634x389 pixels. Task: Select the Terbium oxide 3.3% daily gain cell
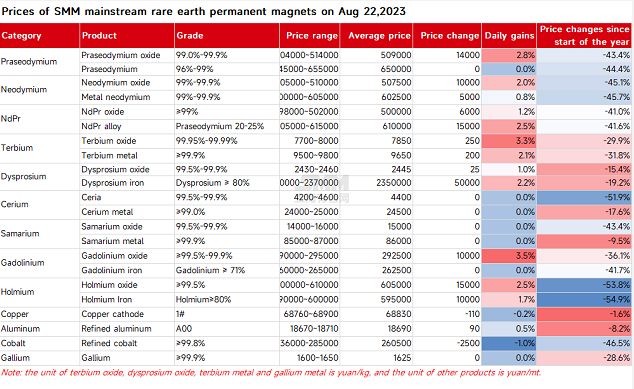tap(509, 141)
